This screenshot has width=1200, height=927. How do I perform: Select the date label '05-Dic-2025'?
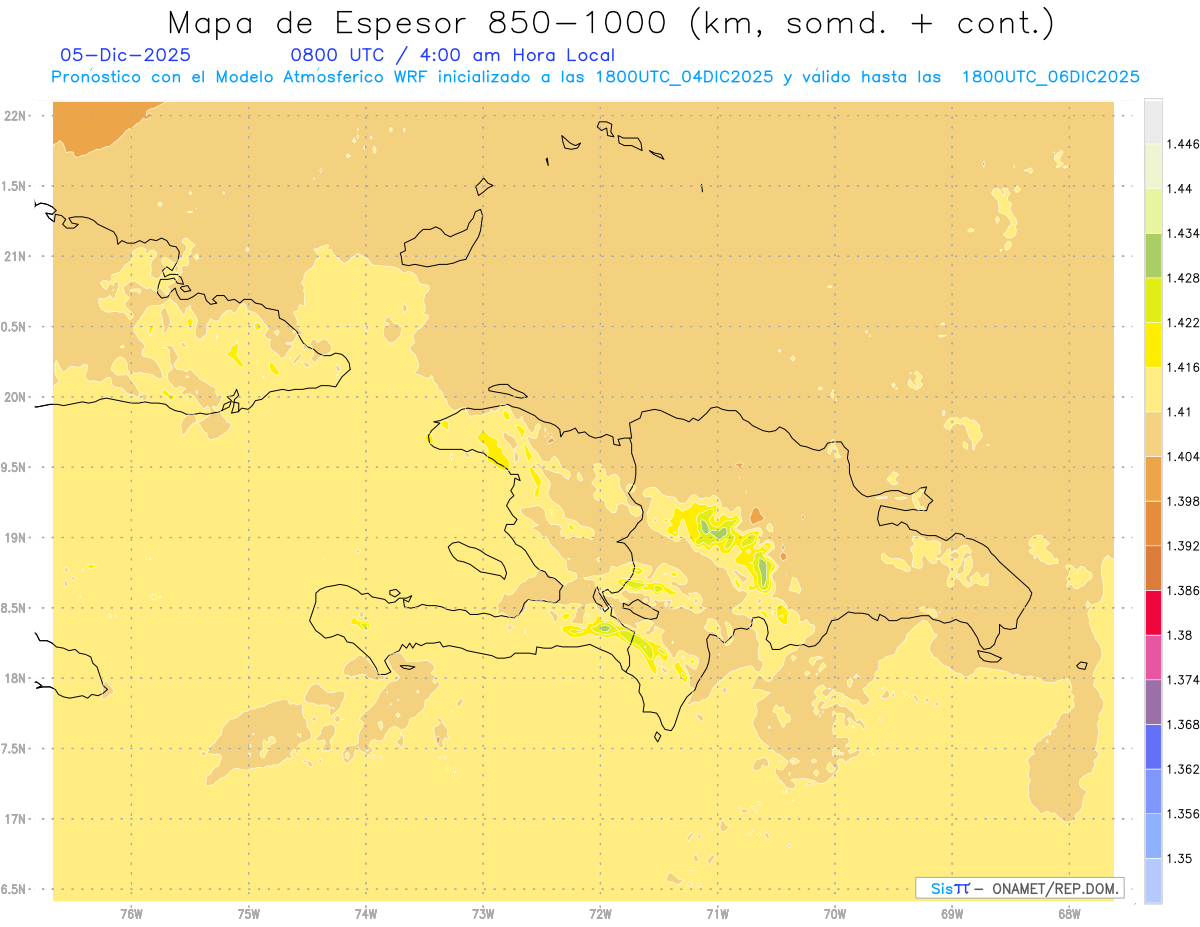click(126, 56)
